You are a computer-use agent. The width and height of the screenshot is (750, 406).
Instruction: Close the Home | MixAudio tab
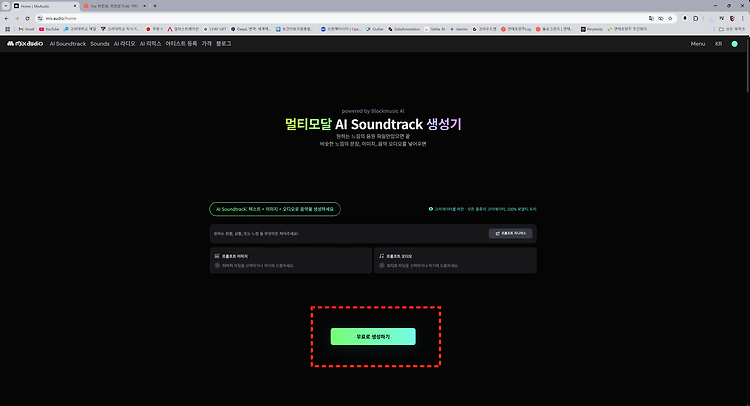(75, 6)
